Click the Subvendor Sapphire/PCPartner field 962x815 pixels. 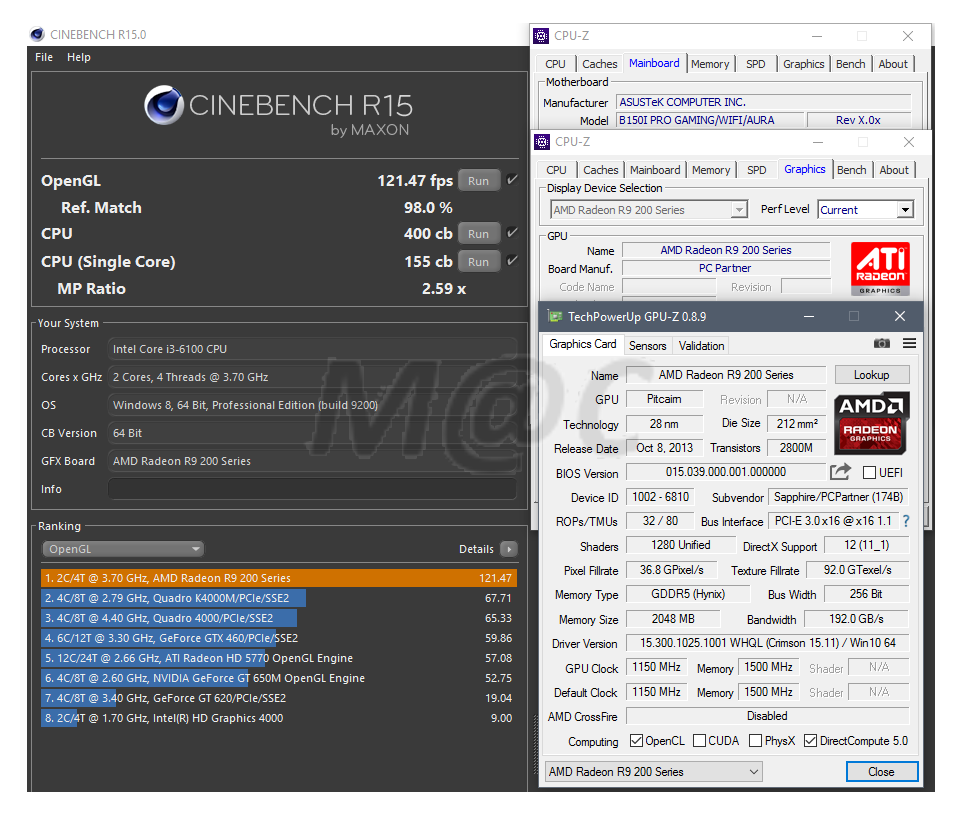click(838, 497)
